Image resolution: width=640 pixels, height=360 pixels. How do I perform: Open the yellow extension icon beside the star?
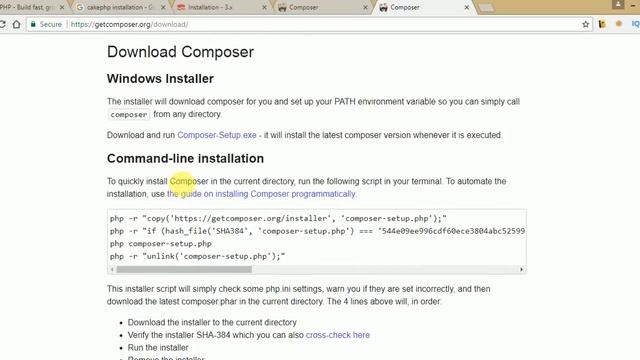(x=602, y=24)
